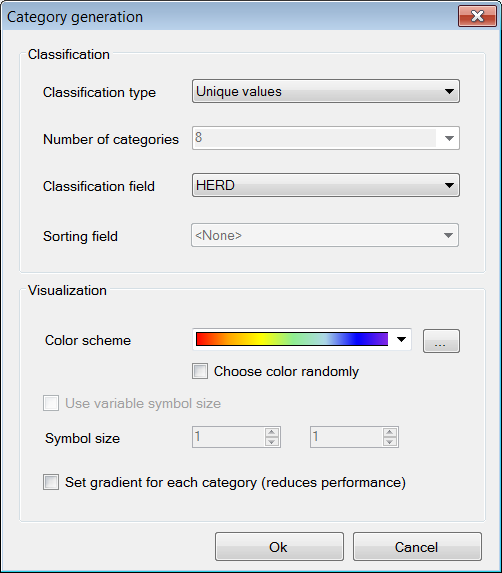Close the Category generation dialog

(477, 16)
